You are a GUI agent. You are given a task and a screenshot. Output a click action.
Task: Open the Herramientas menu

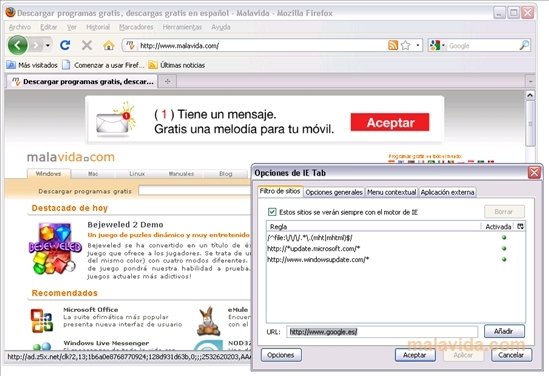click(x=182, y=27)
